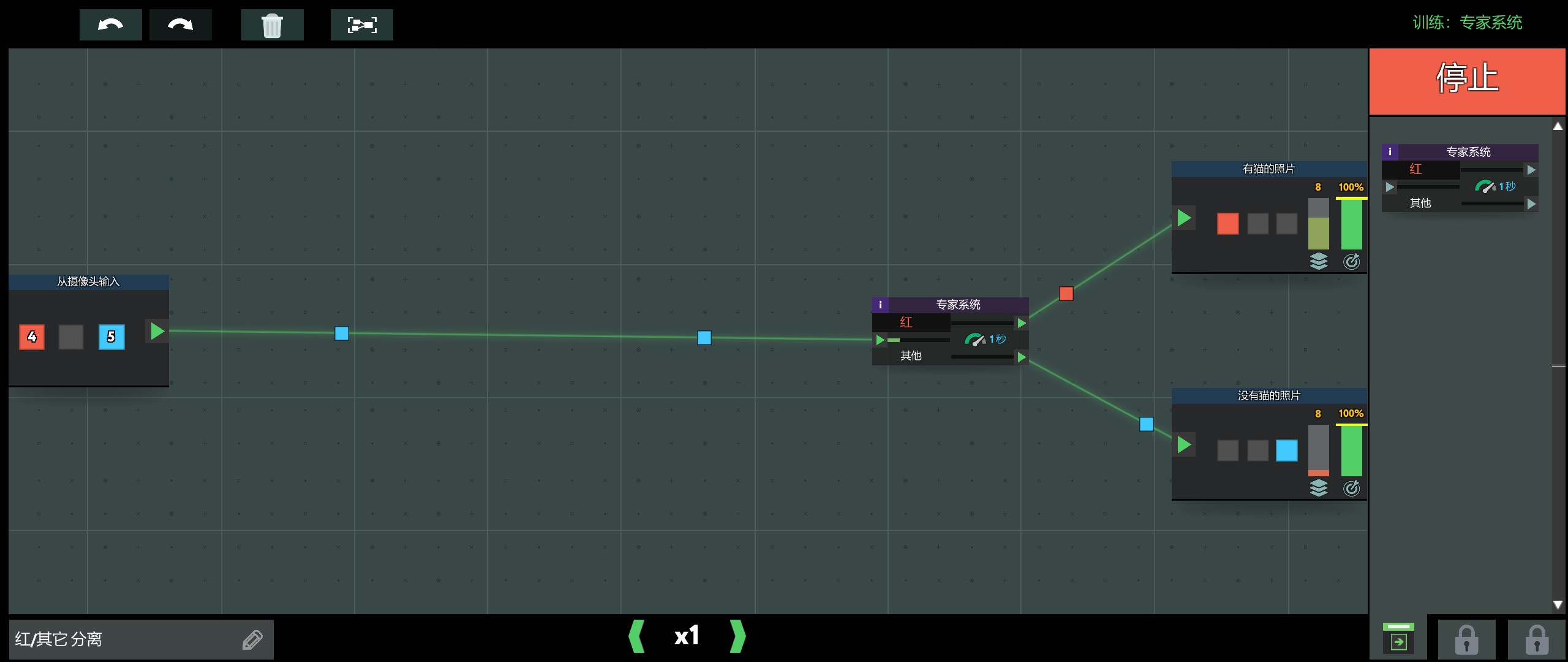Click sidebar scroll down arrow
This screenshot has width=1568, height=662.
coord(1558,605)
